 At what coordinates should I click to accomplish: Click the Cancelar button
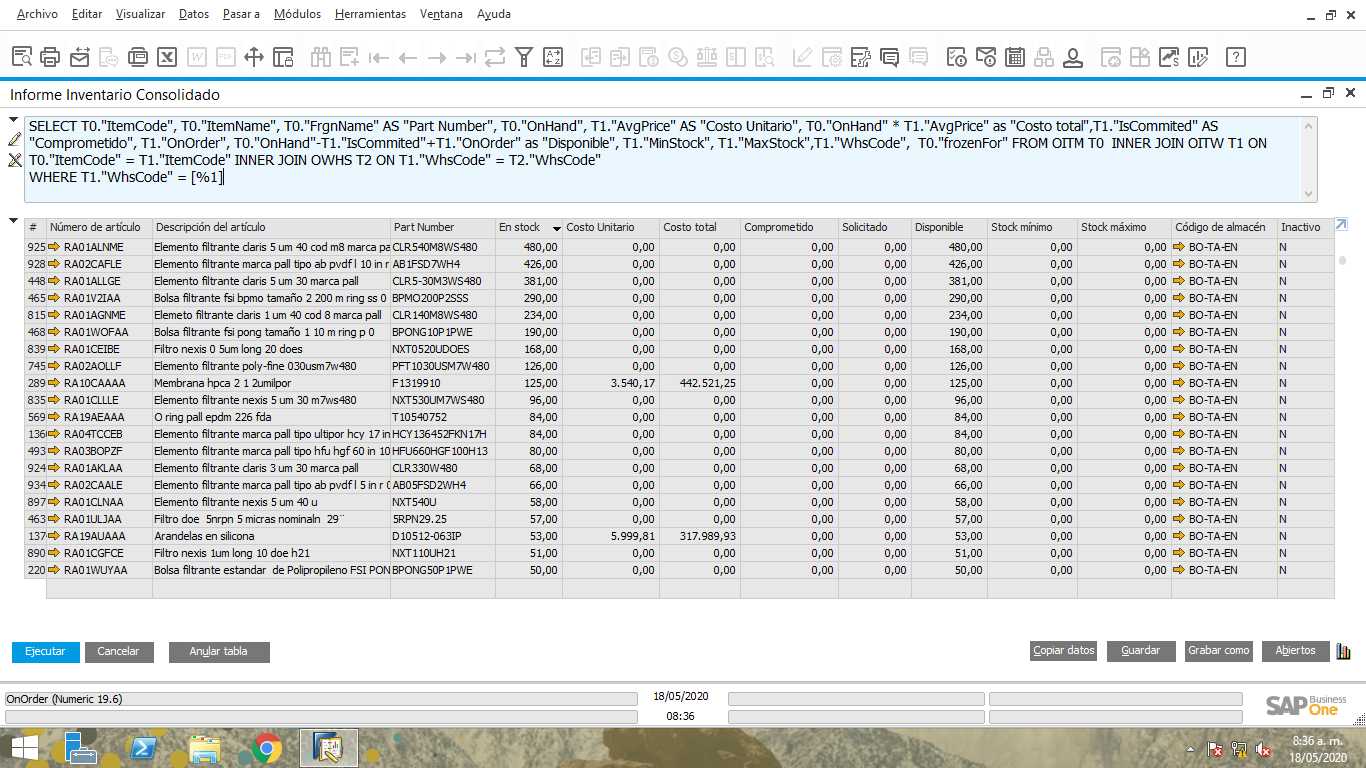click(x=118, y=651)
